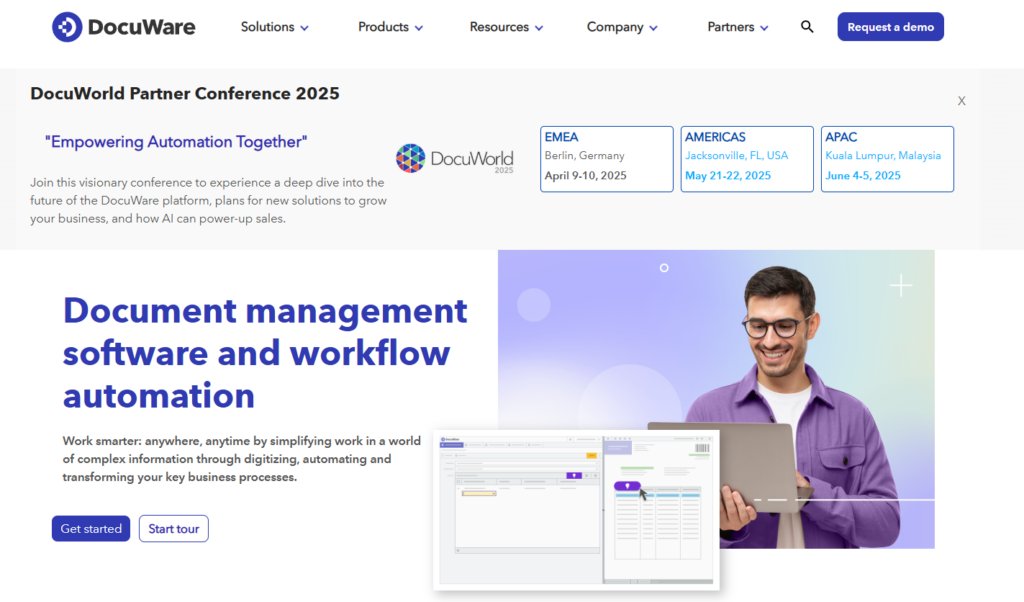Click the plus icon in hero image

(901, 286)
